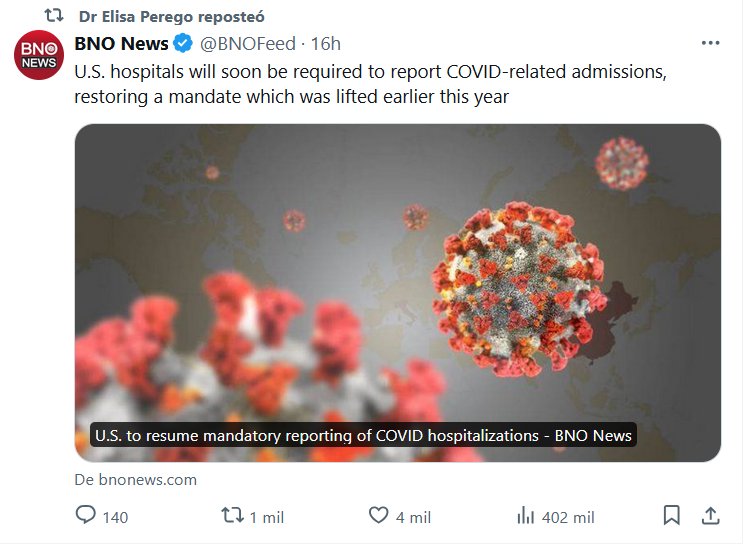Click the article headline caption overlay
746x544 pixels.
tap(363, 436)
